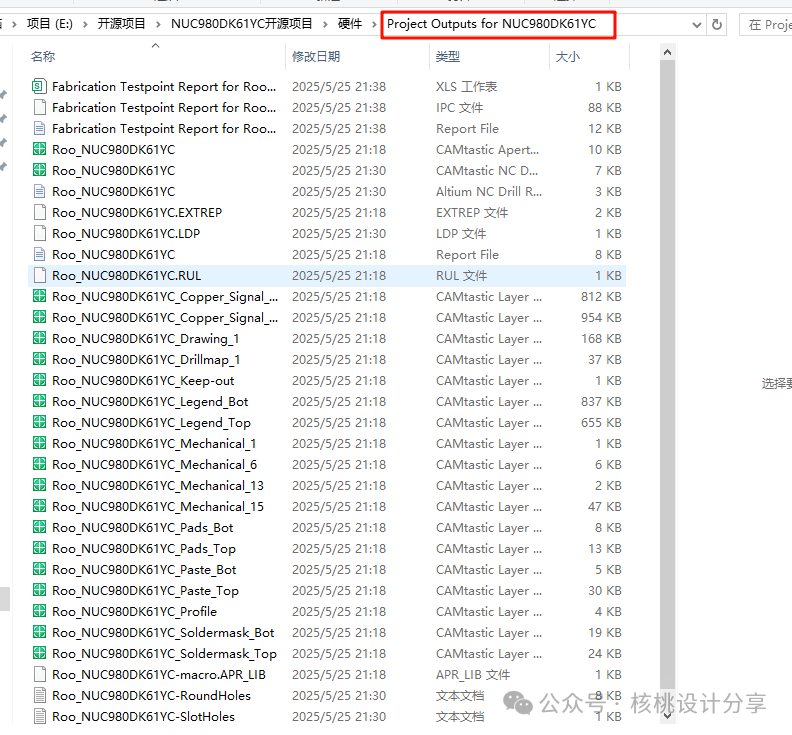This screenshot has height=735, width=792.
Task: Click the Roo_NUC980DK61YC_Profile file icon
Action: point(39,611)
